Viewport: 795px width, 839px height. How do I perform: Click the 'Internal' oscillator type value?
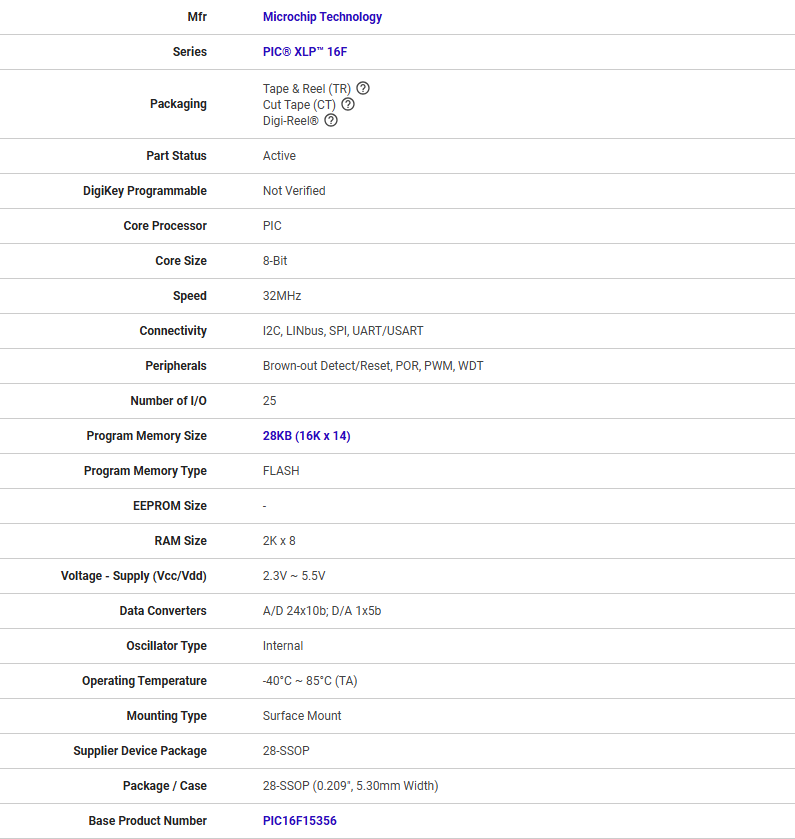coord(282,645)
